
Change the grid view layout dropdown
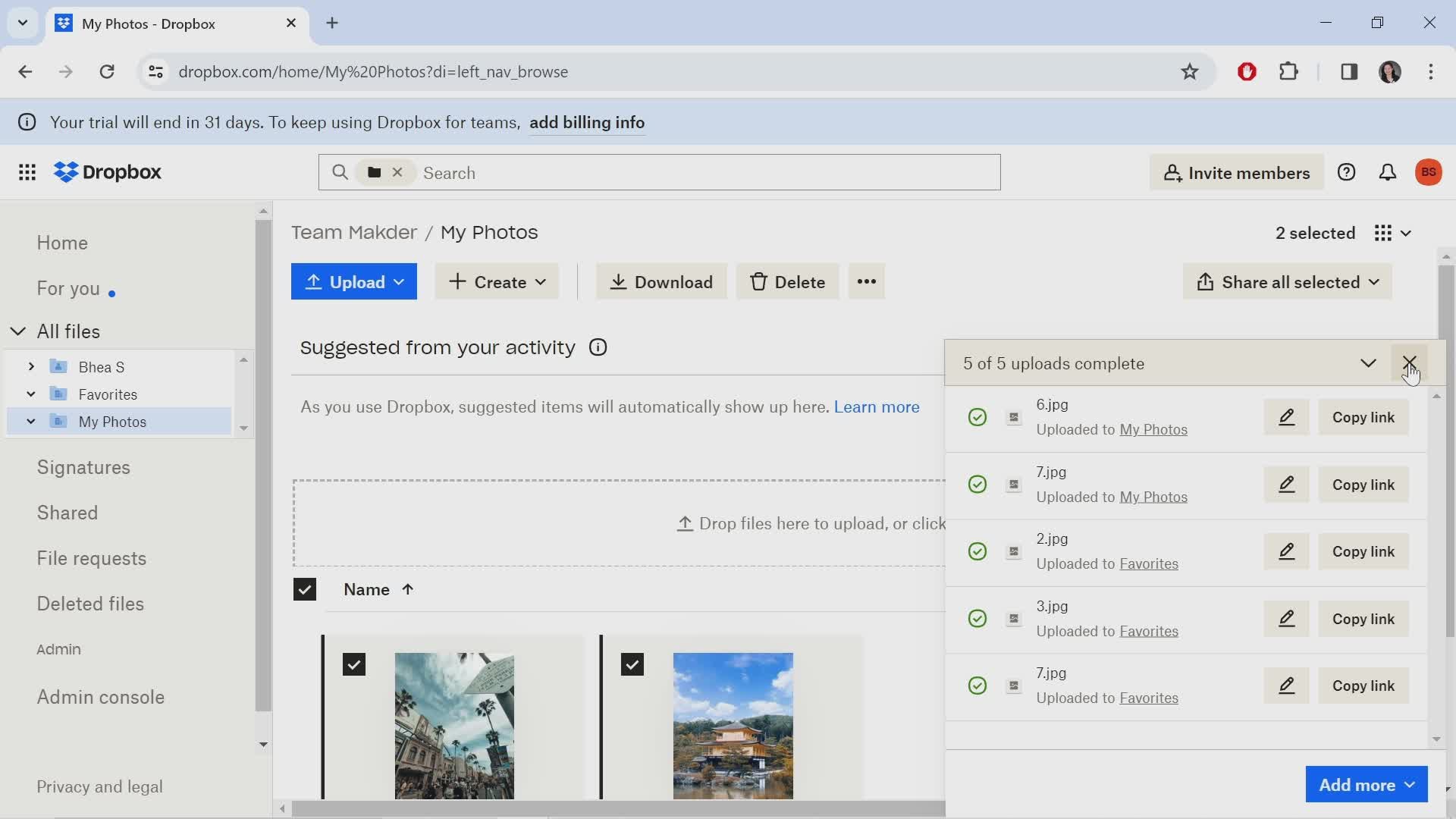tap(1393, 233)
